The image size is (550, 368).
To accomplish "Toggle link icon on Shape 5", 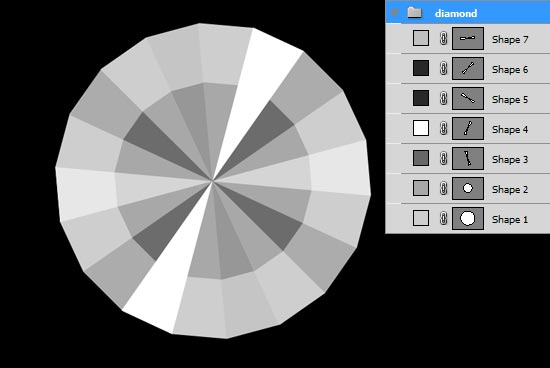I will coord(443,98).
